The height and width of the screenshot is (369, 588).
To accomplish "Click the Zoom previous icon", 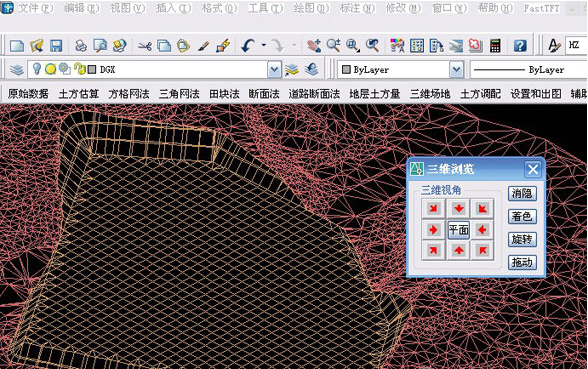I will [372, 46].
